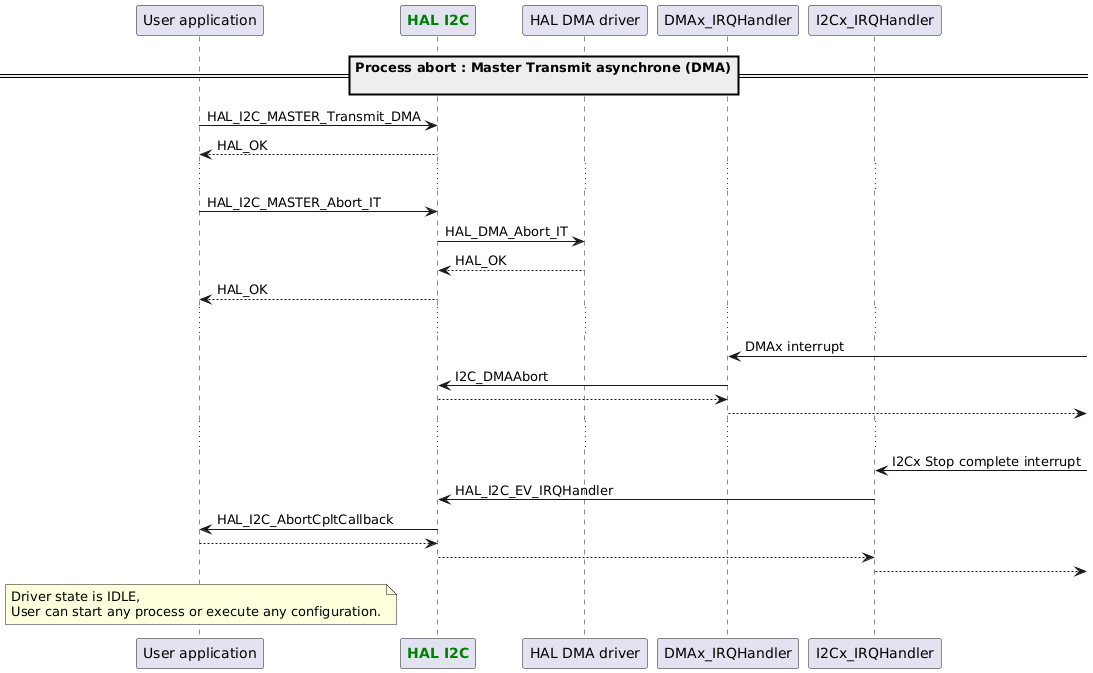Click the I2C_DMAAbort message label
1093x673 pixels.
pos(501,377)
